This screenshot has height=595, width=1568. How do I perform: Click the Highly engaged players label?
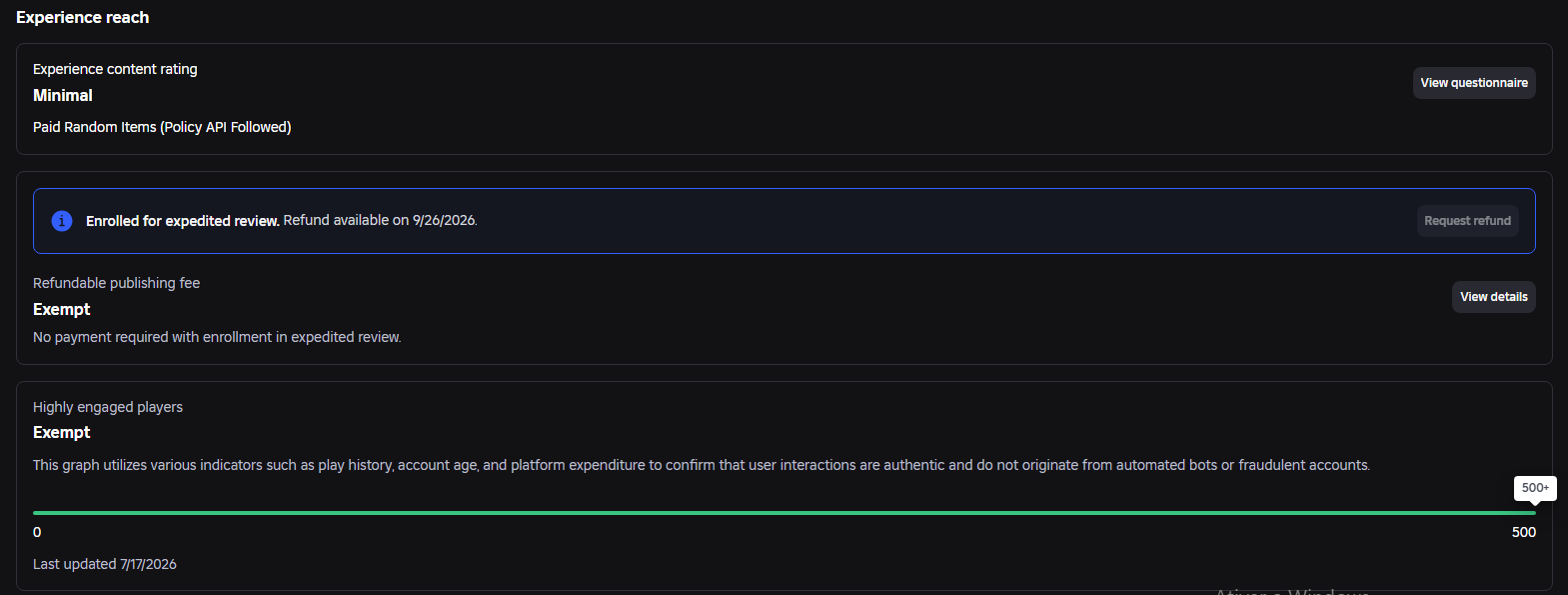click(108, 407)
